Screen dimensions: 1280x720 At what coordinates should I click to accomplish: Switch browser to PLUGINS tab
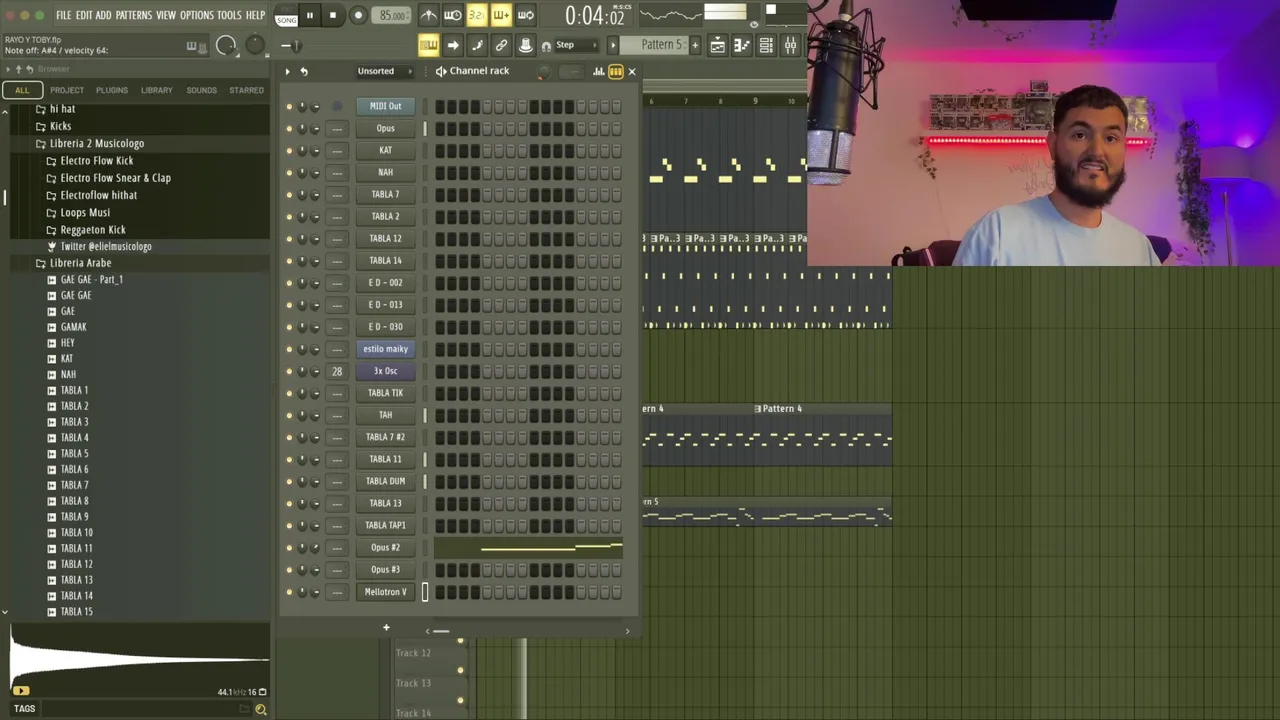click(x=112, y=90)
